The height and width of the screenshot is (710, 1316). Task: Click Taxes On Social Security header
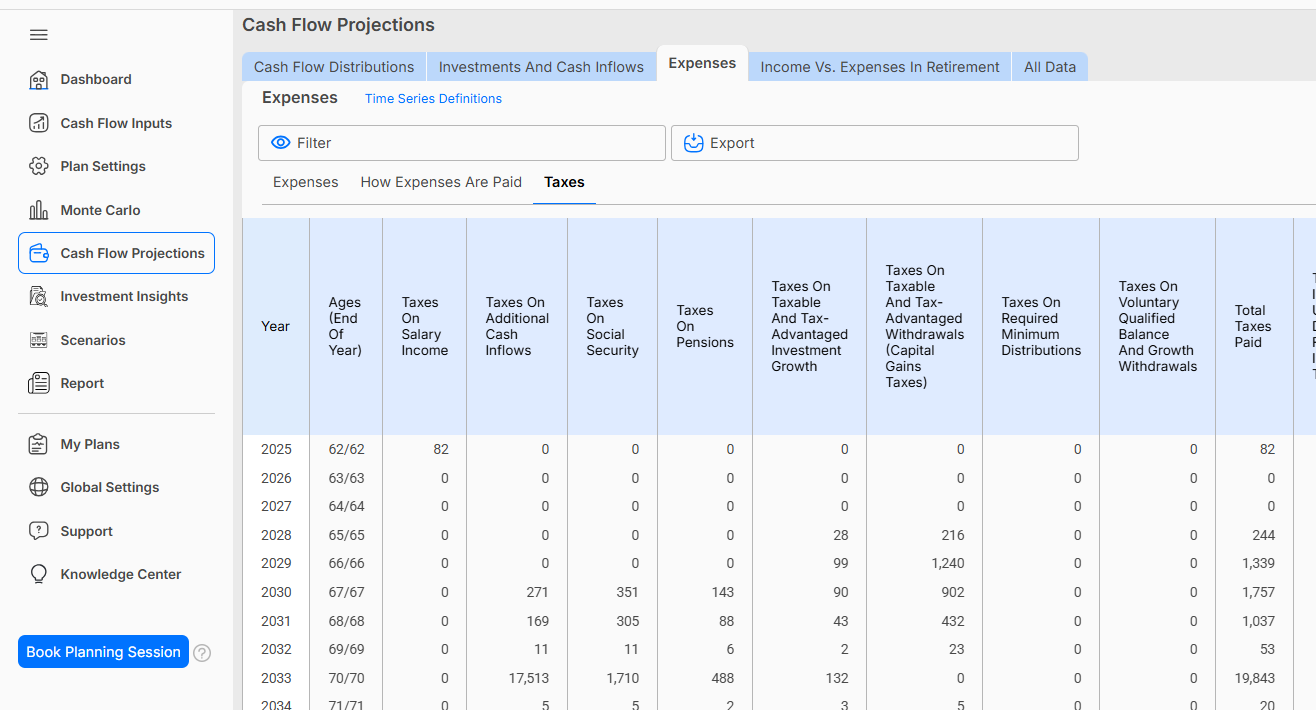[612, 326]
